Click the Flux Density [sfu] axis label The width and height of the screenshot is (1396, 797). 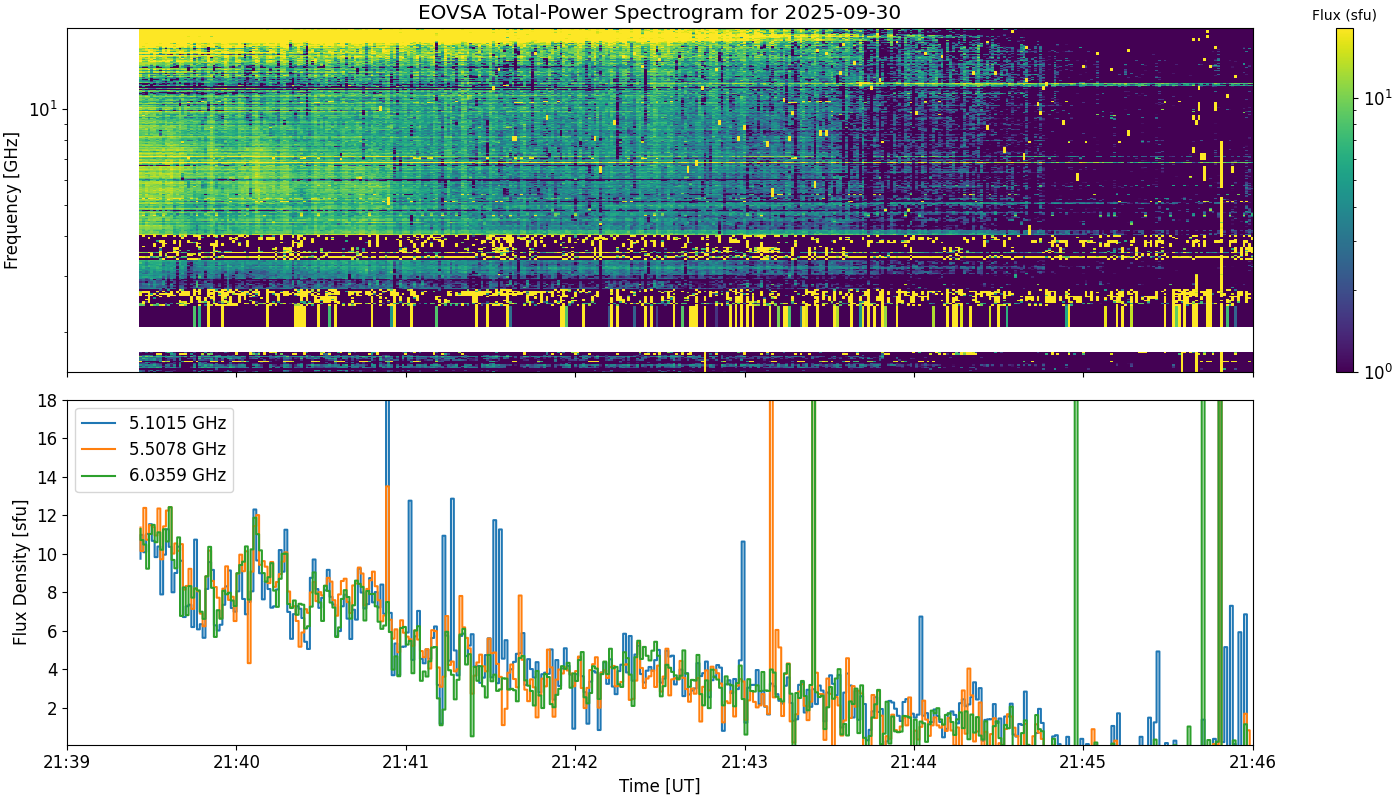coord(20,573)
